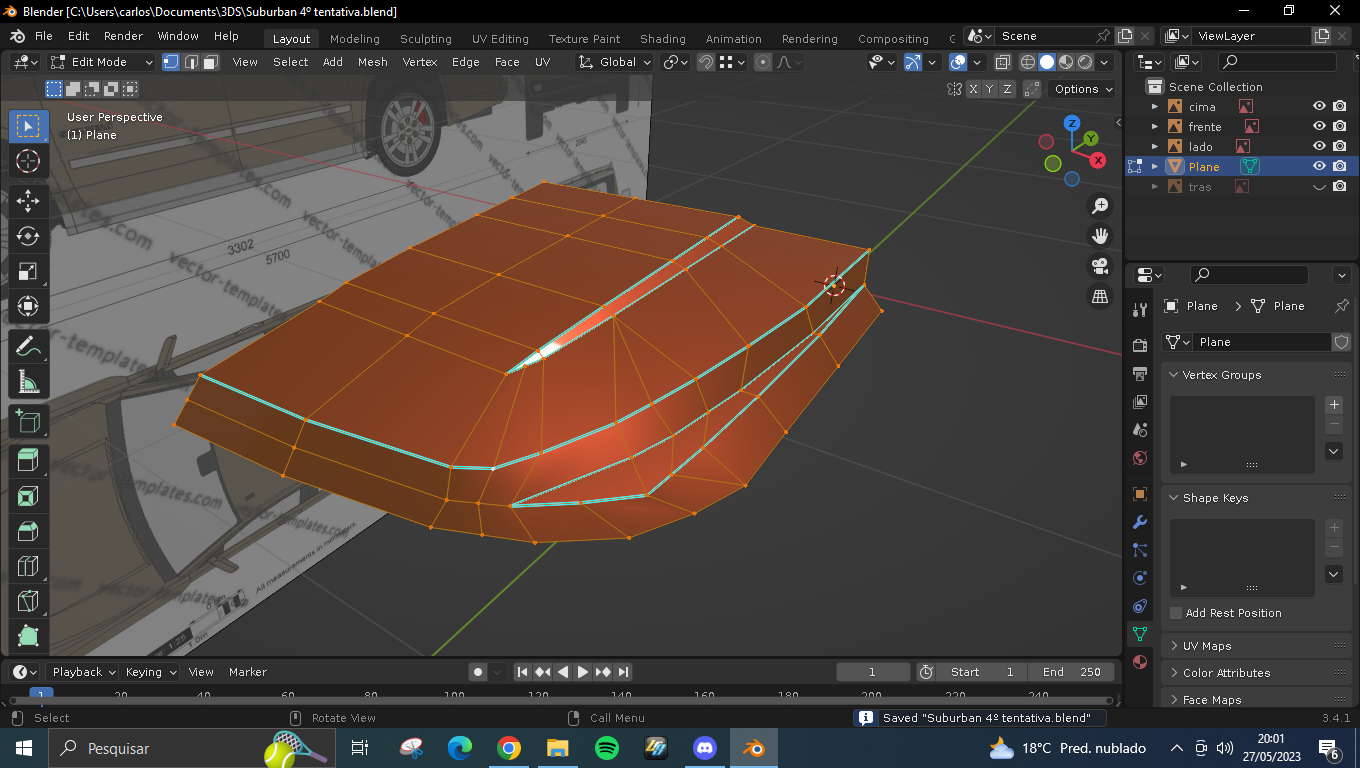Image resolution: width=1360 pixels, height=768 pixels.
Task: Enable wireframe viewport shading
Action: 1028,62
